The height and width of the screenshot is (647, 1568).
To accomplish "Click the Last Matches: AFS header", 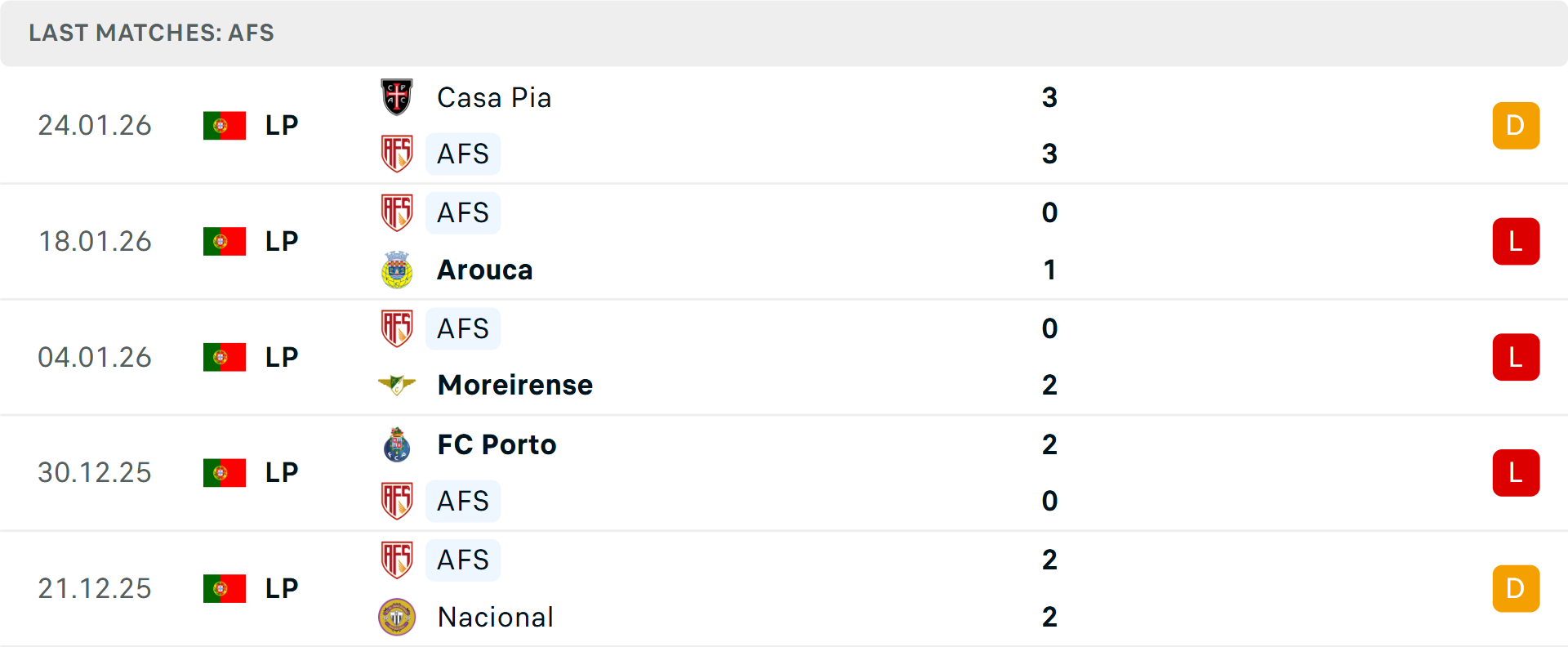I will tap(152, 33).
